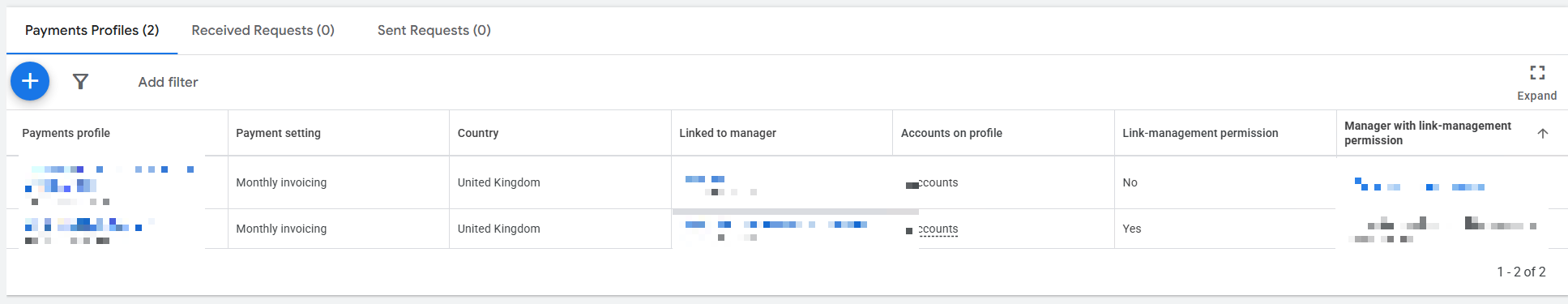1568x304 pixels.
Task: Sort by Accounts on profile column header
Action: pyautogui.click(x=951, y=133)
